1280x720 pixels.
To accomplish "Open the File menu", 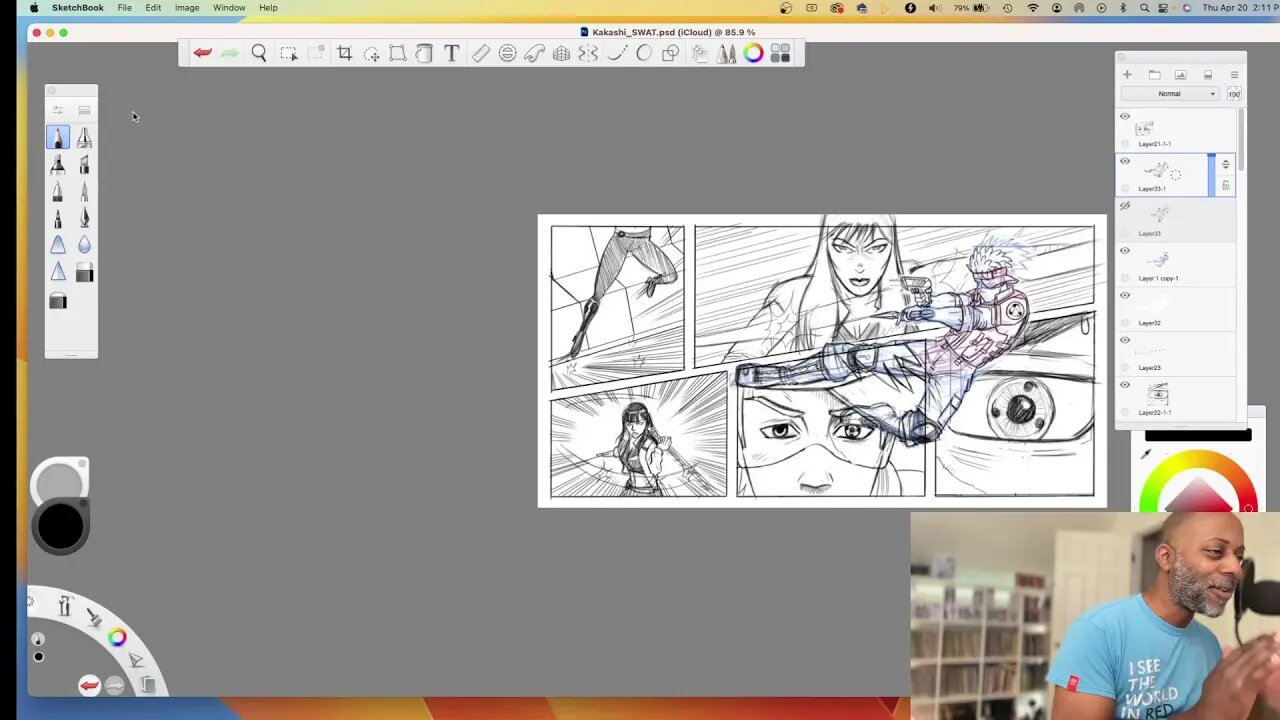I will tap(125, 8).
